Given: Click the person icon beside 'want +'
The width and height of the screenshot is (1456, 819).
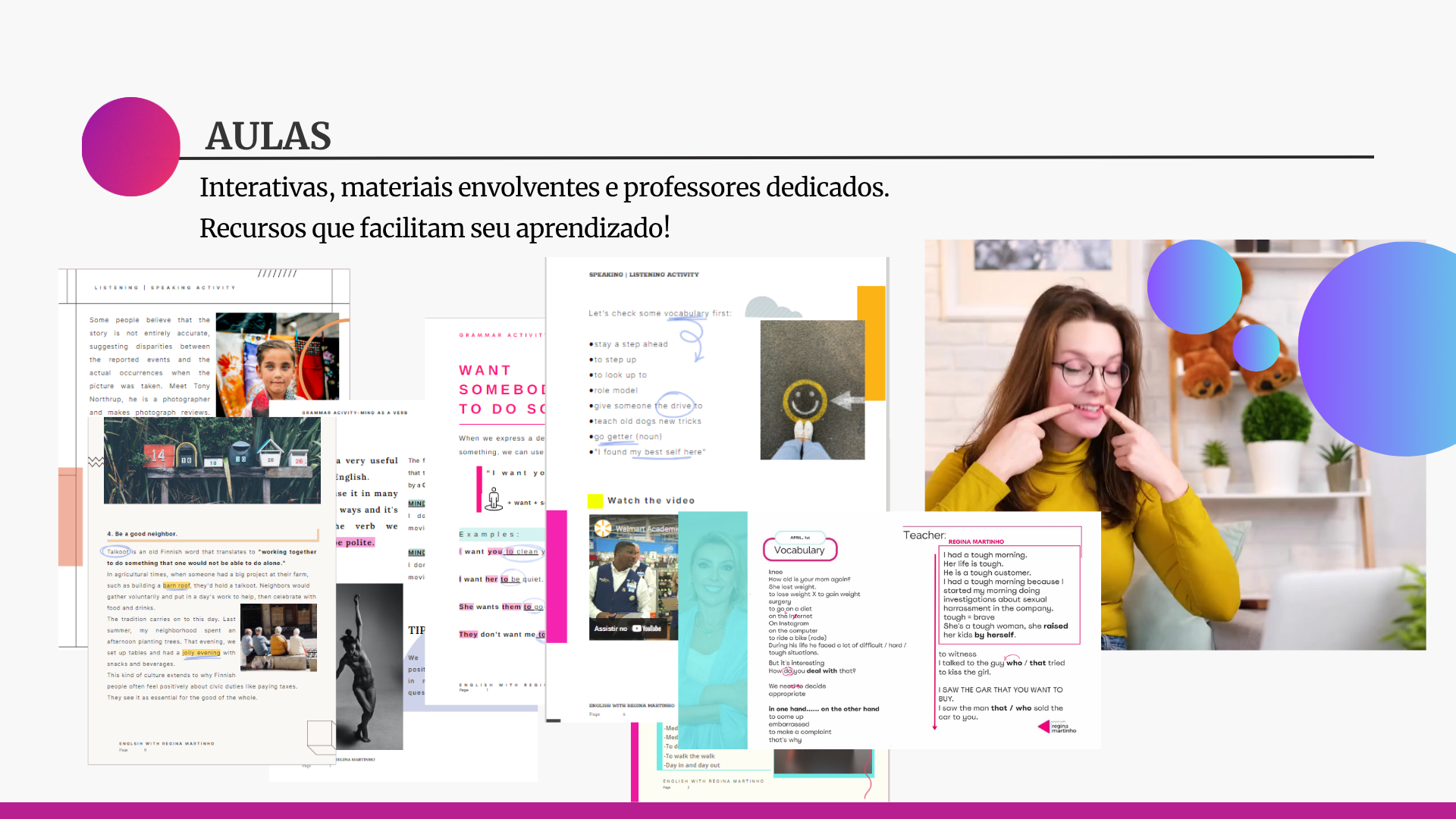Looking at the screenshot, I should 494,499.
